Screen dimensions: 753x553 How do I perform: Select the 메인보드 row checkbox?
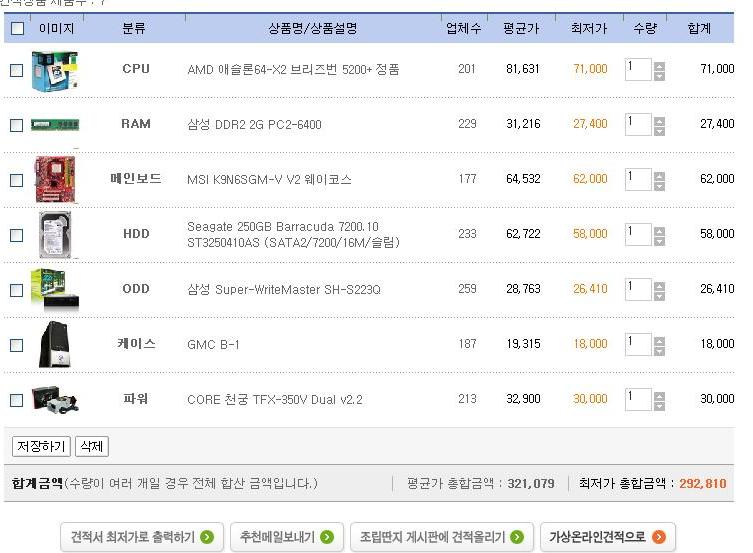(x=16, y=180)
